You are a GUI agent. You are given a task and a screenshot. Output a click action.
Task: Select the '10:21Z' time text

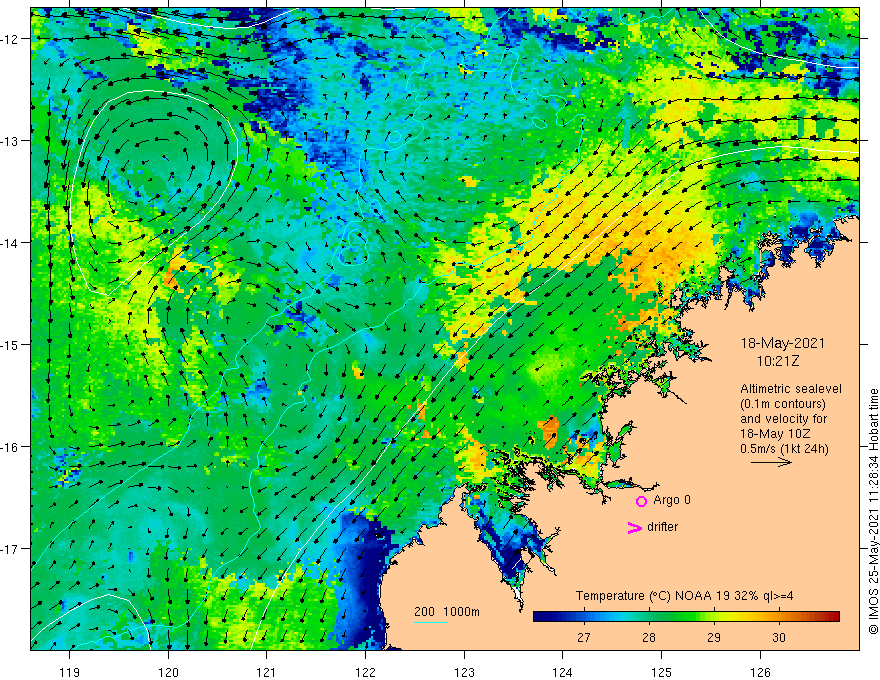778,361
